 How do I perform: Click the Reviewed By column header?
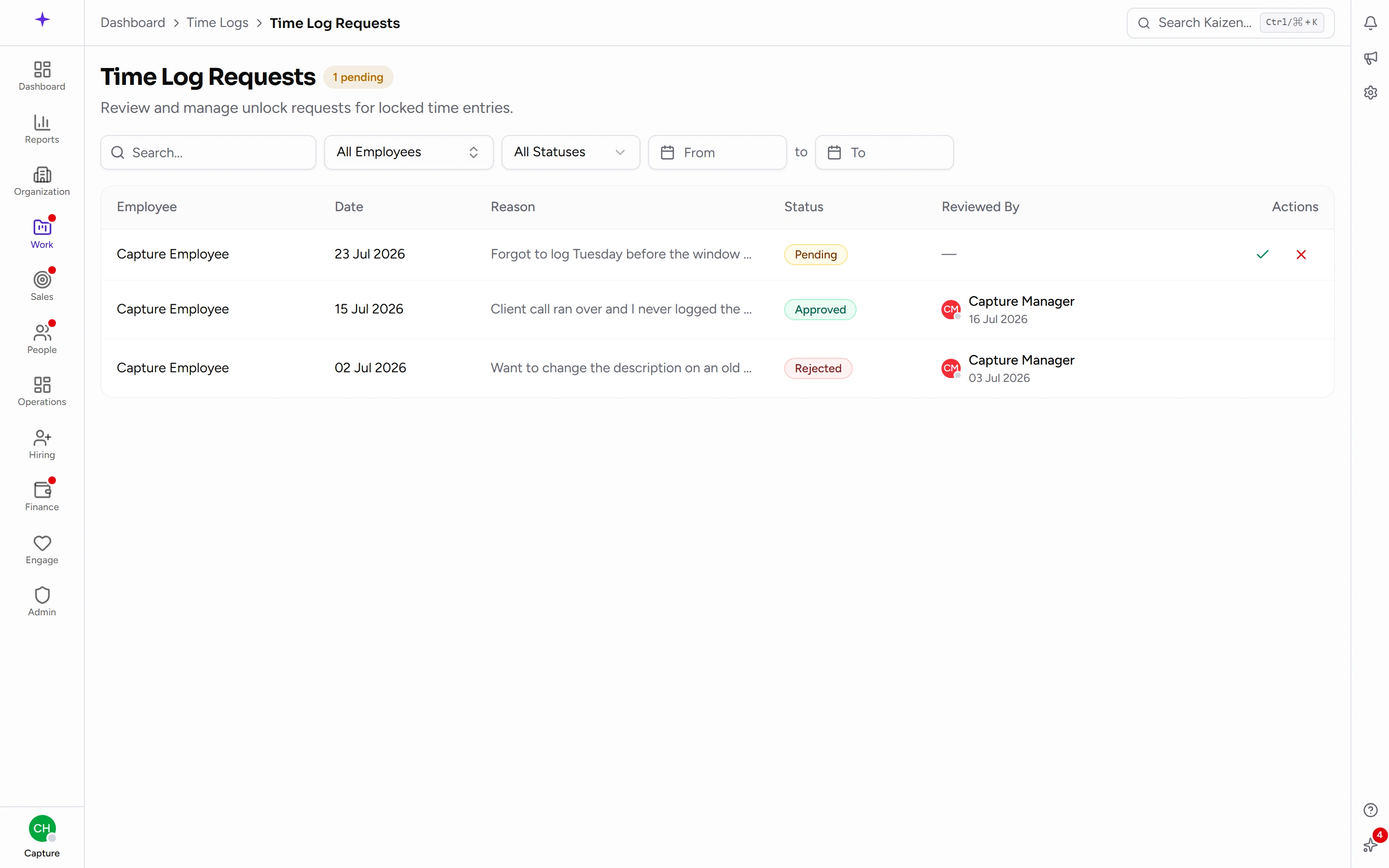click(980, 207)
